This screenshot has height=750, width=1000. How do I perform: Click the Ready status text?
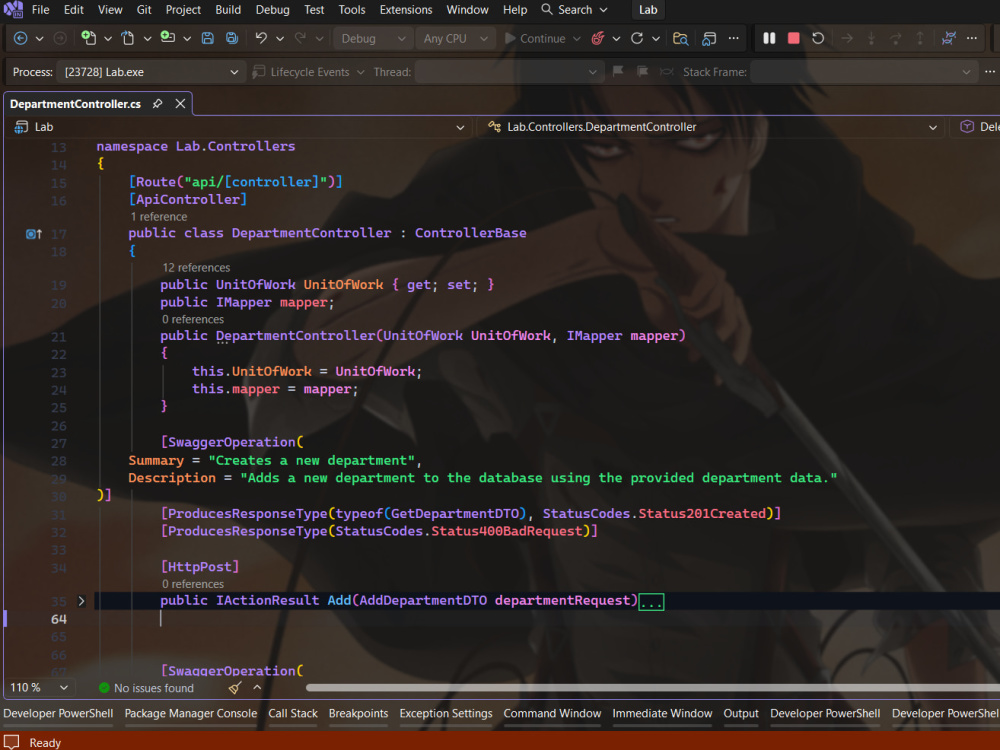[x=45, y=742]
